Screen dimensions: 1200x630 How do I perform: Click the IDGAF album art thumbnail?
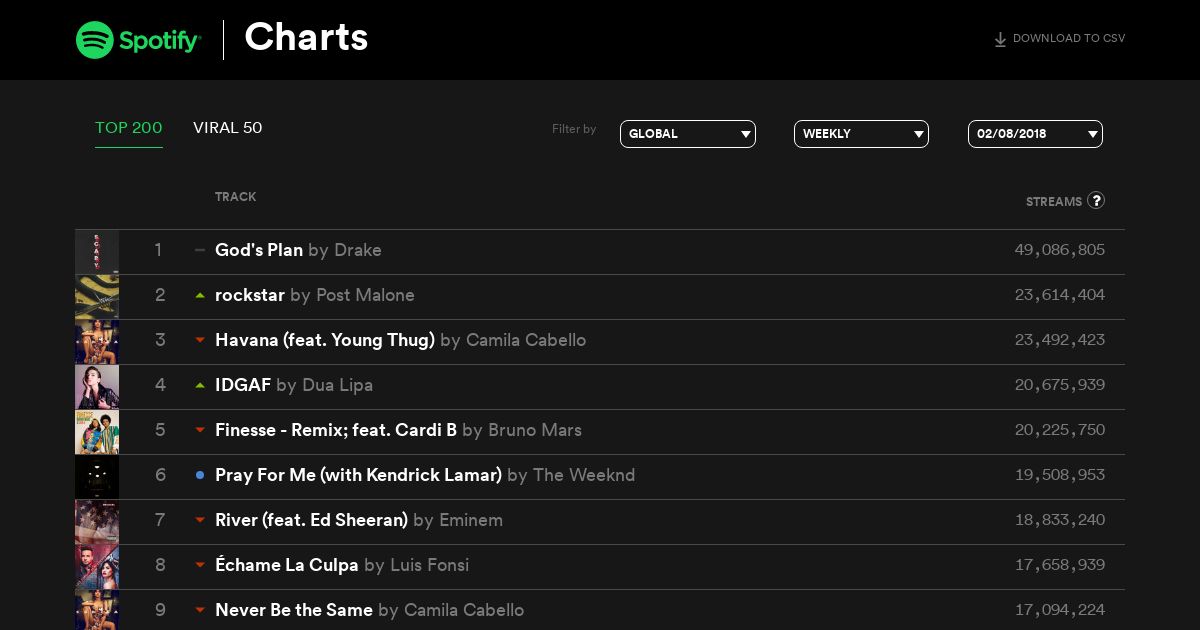point(97,387)
